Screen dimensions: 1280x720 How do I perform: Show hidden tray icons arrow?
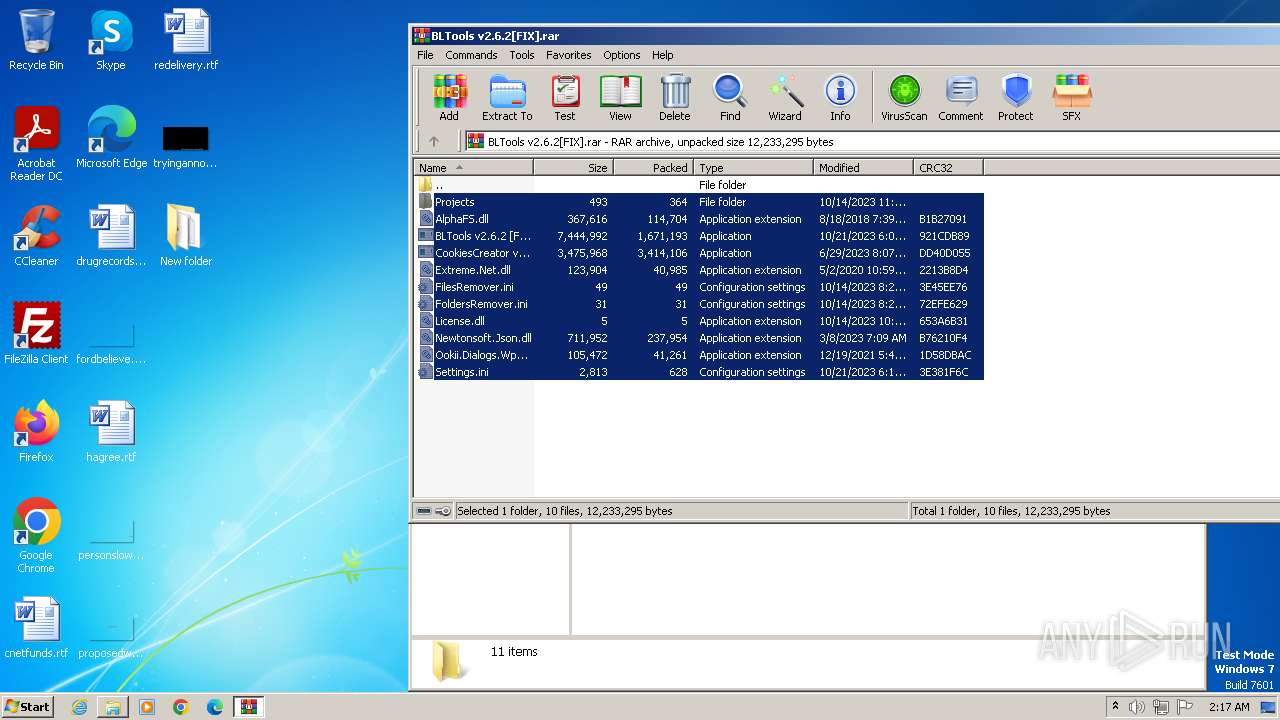pos(1115,706)
